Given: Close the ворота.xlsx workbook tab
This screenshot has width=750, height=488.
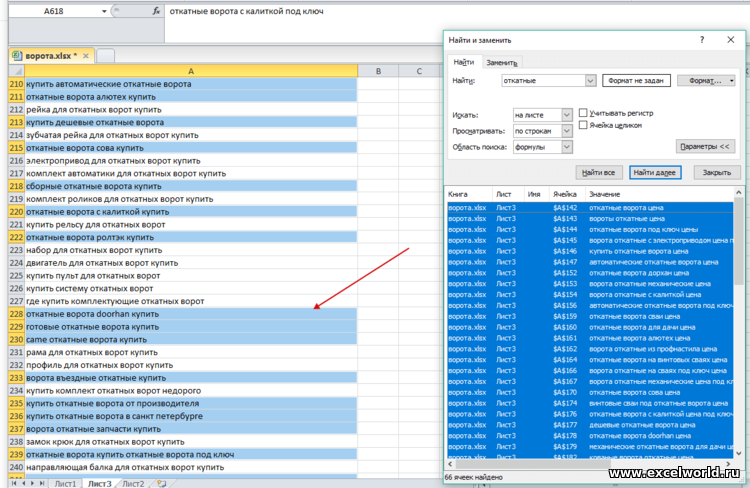Looking at the screenshot, I should tap(86, 56).
